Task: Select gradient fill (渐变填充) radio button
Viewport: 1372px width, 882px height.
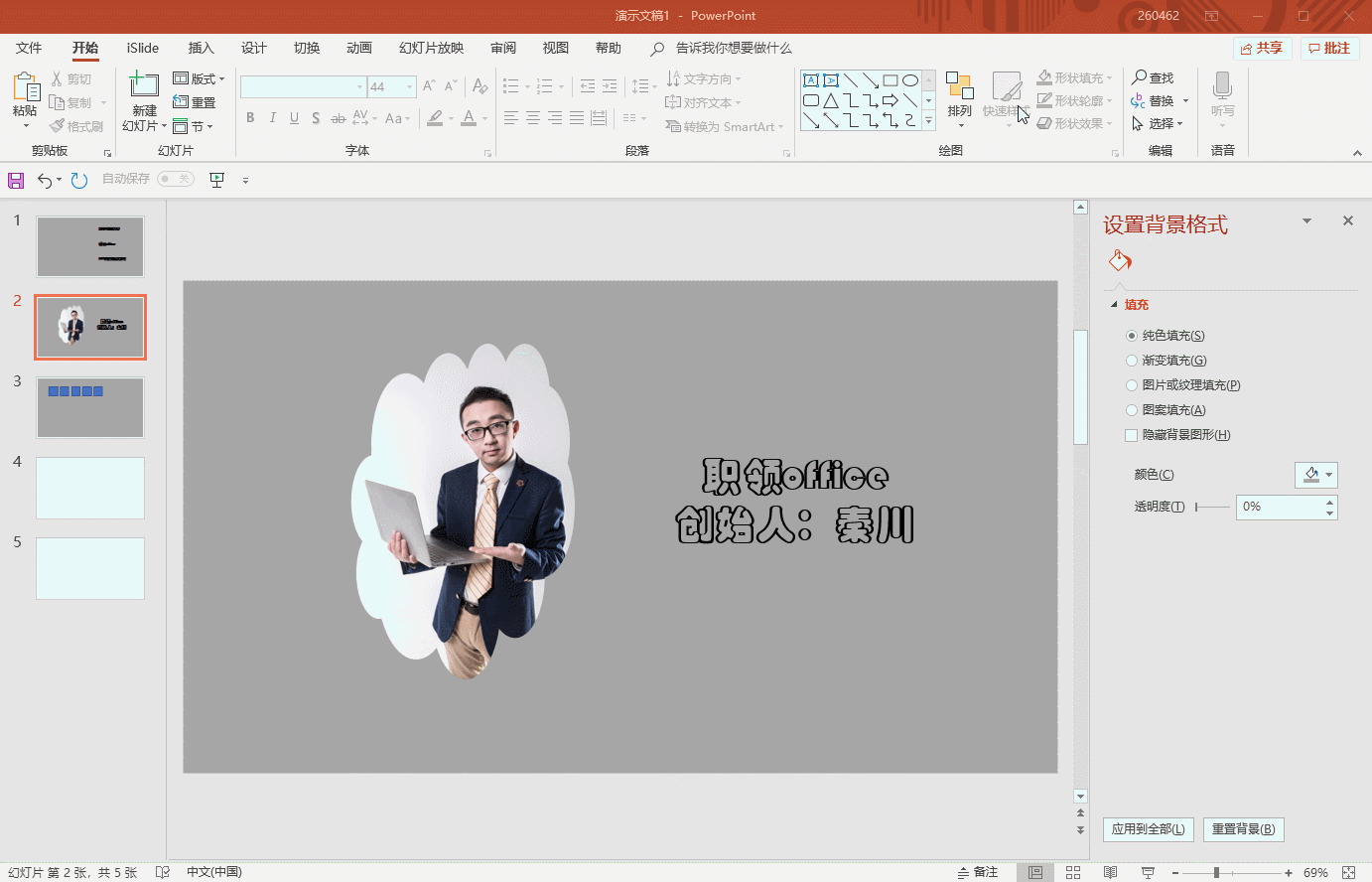Action: pos(1132,361)
